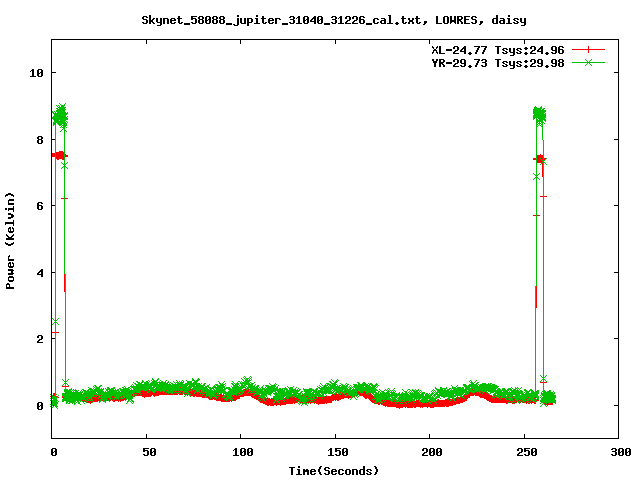Click the y-axis tick label 8
The image size is (640, 480).
click(x=40, y=140)
